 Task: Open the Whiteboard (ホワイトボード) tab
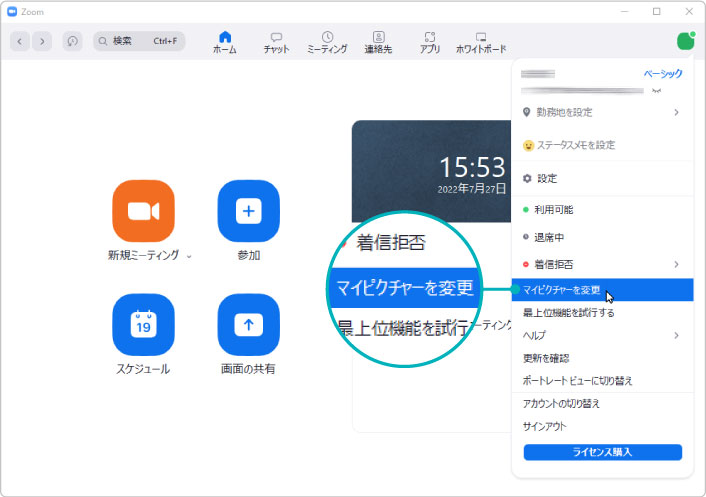pyautogui.click(x=481, y=42)
